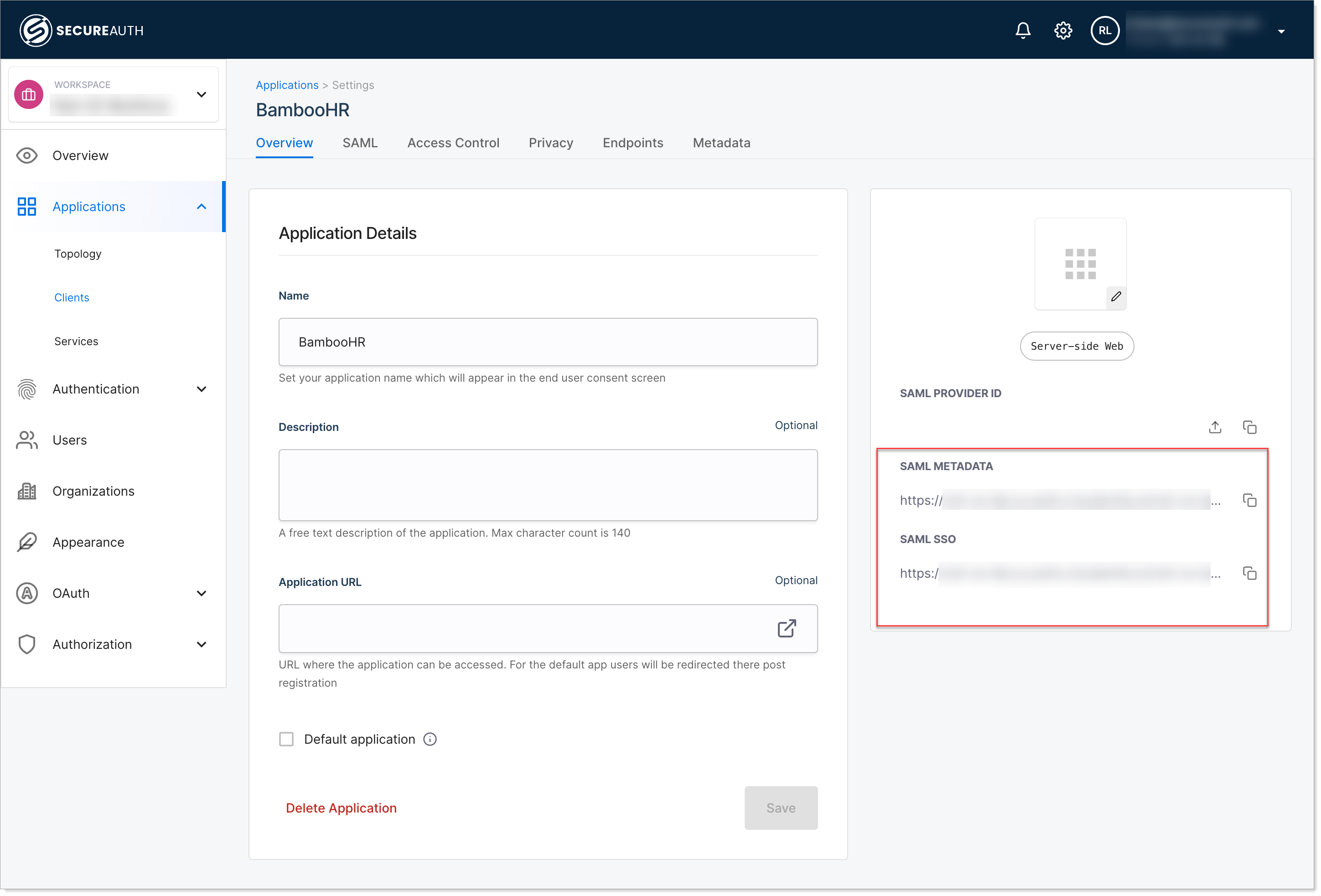Click the SAML SSO heading text

tap(927, 539)
